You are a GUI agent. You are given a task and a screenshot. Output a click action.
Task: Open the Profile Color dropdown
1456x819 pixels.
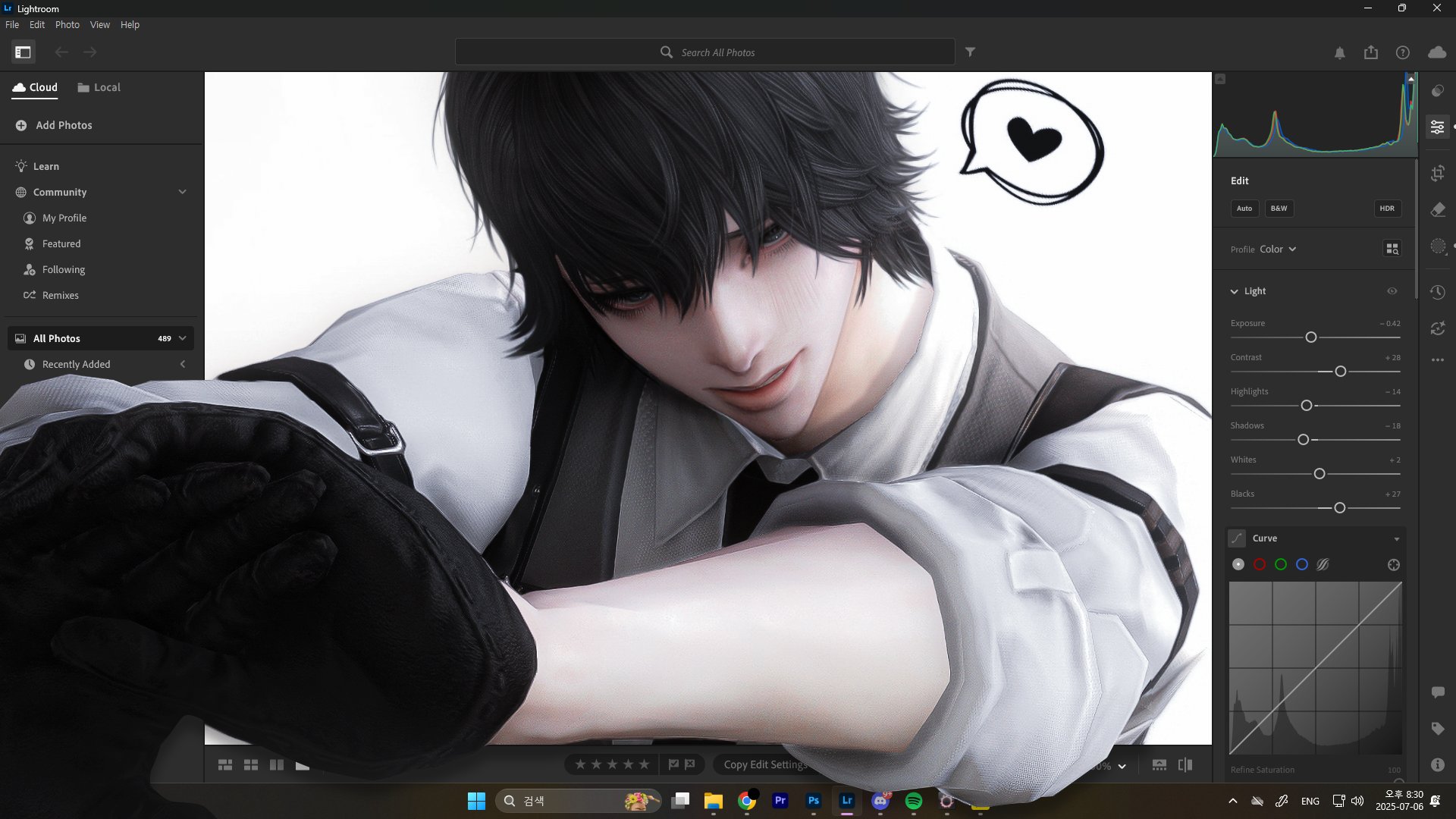click(x=1278, y=249)
